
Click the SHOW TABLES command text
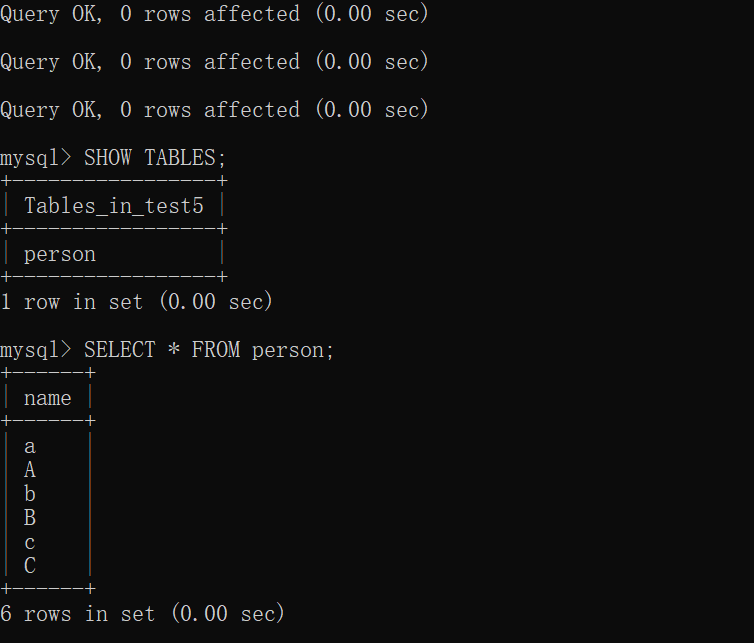pyautogui.click(x=155, y=158)
